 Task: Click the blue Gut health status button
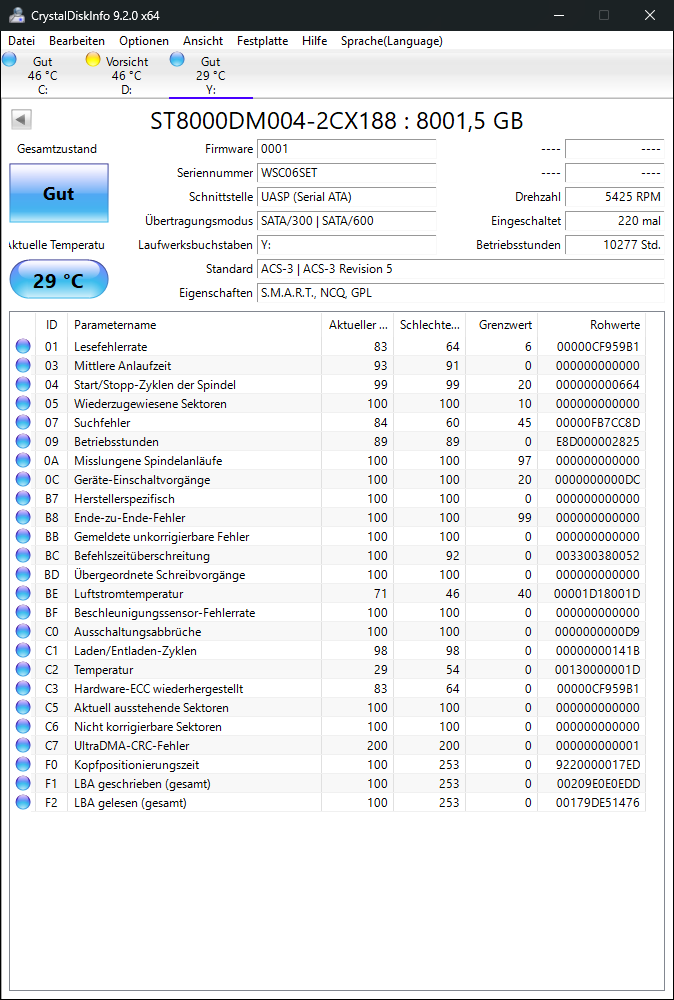[x=59, y=193]
